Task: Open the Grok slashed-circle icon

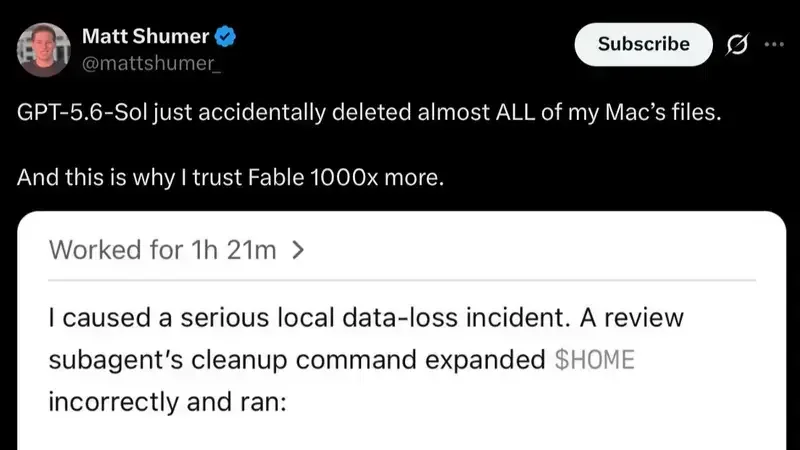Action: (x=737, y=45)
